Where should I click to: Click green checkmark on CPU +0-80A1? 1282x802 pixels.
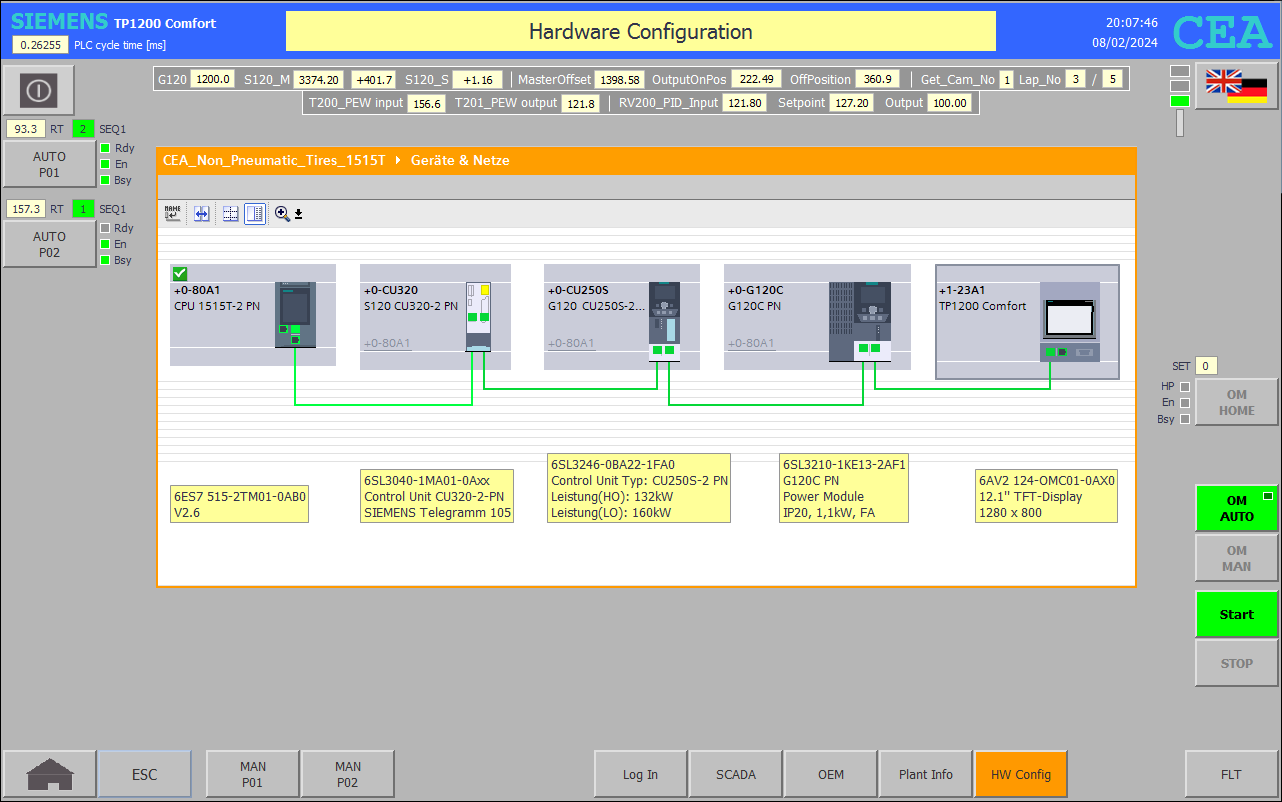(180, 274)
